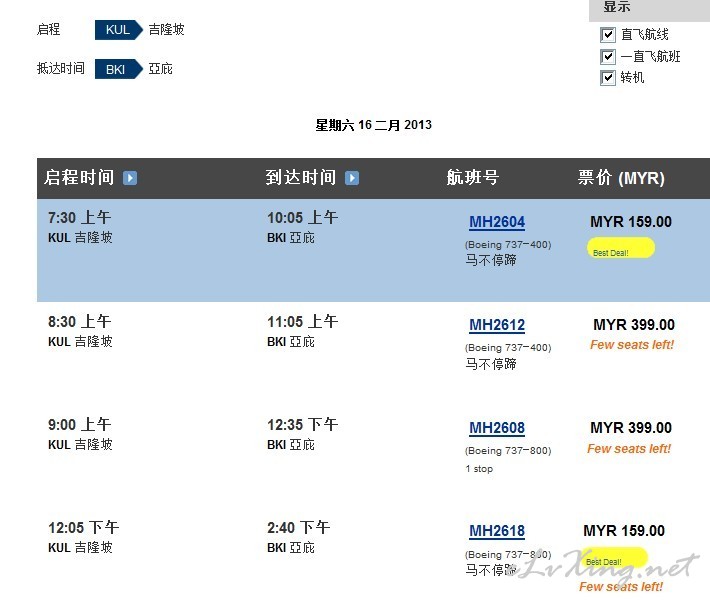The width and height of the screenshot is (710, 601).
Task: Click Few seats left under MH2608 price
Action: tap(629, 449)
